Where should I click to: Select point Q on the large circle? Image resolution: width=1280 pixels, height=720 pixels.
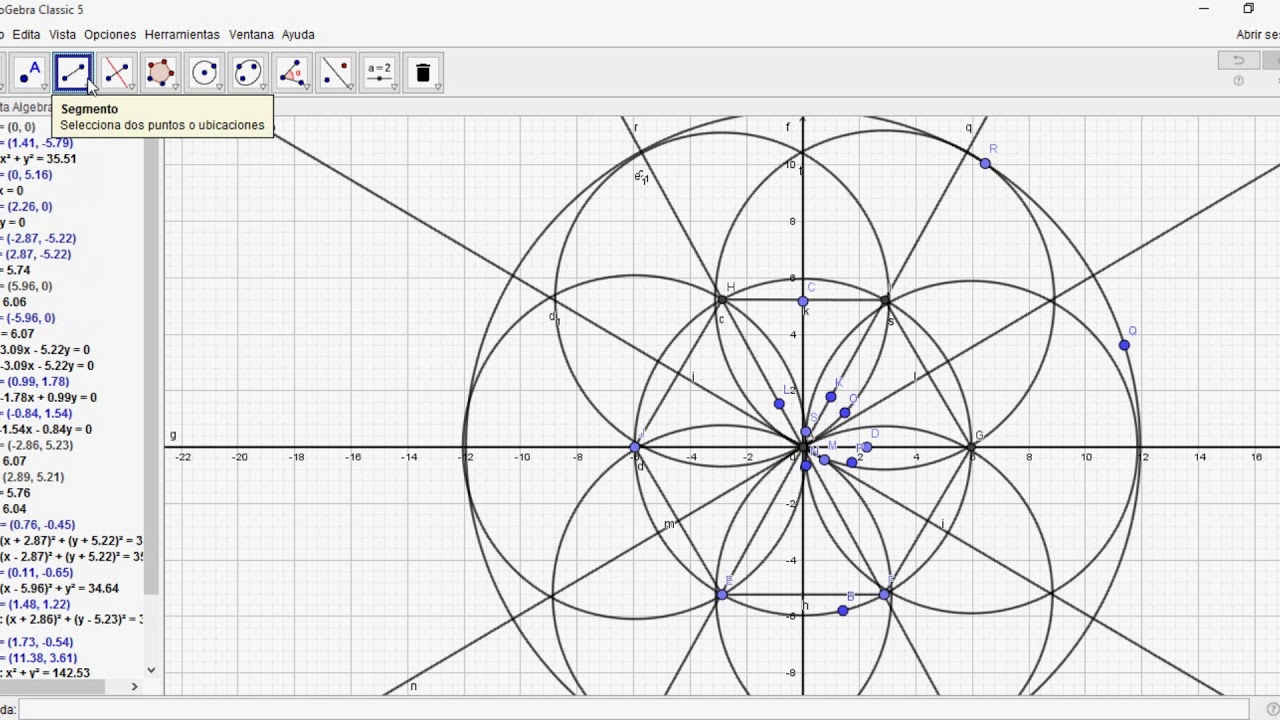pos(1124,345)
